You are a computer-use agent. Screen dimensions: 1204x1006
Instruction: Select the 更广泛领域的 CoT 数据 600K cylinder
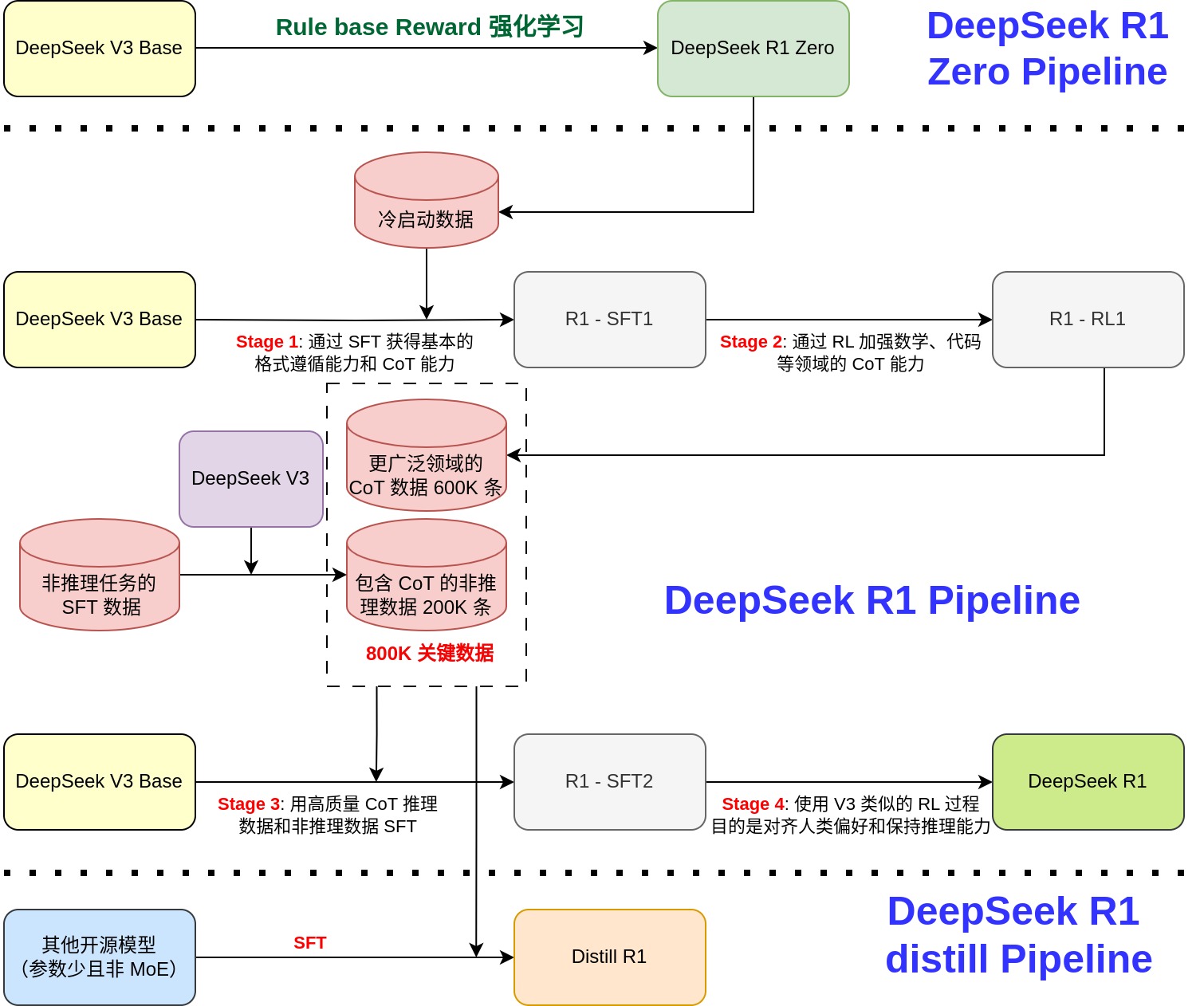(x=427, y=455)
